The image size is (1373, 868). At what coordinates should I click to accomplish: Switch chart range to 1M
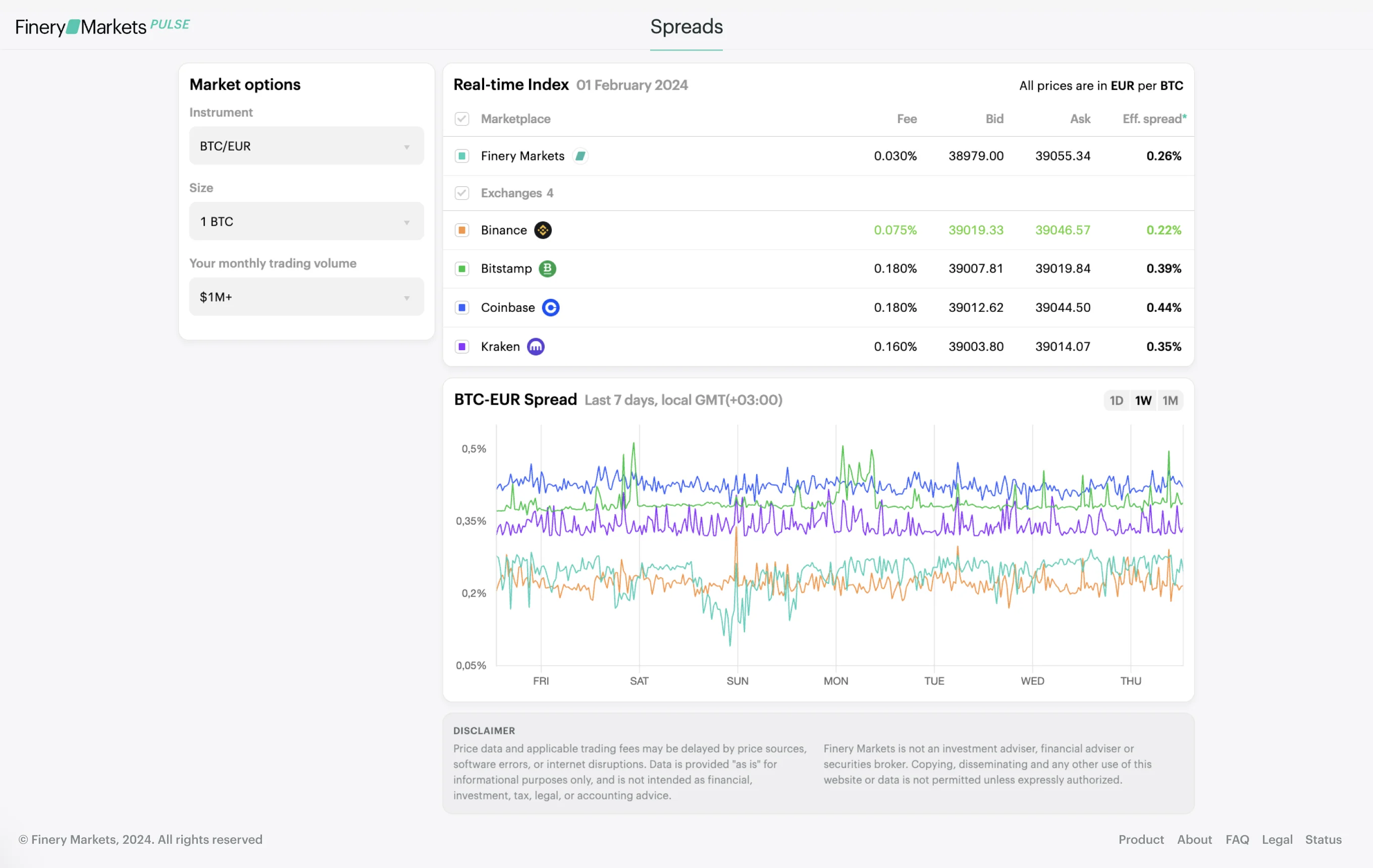coord(1170,401)
